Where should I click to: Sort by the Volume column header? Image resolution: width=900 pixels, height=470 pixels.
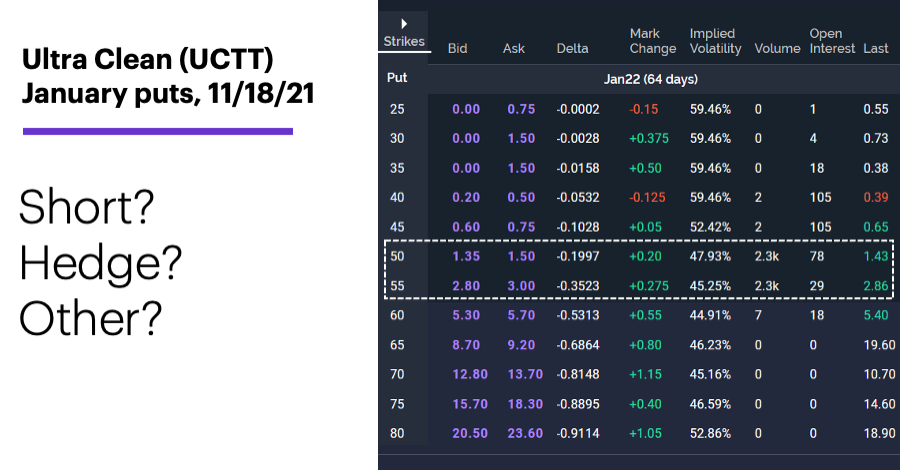click(x=777, y=49)
